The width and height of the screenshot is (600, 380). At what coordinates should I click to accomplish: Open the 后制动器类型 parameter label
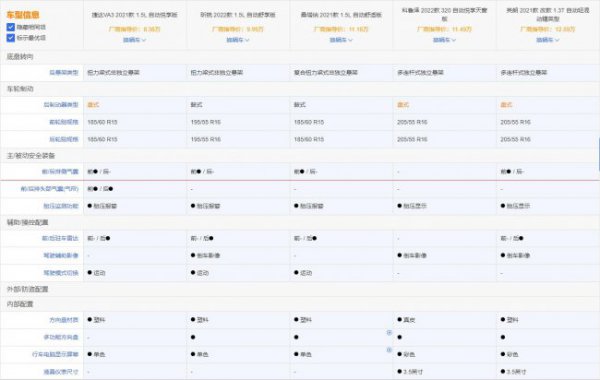61,105
